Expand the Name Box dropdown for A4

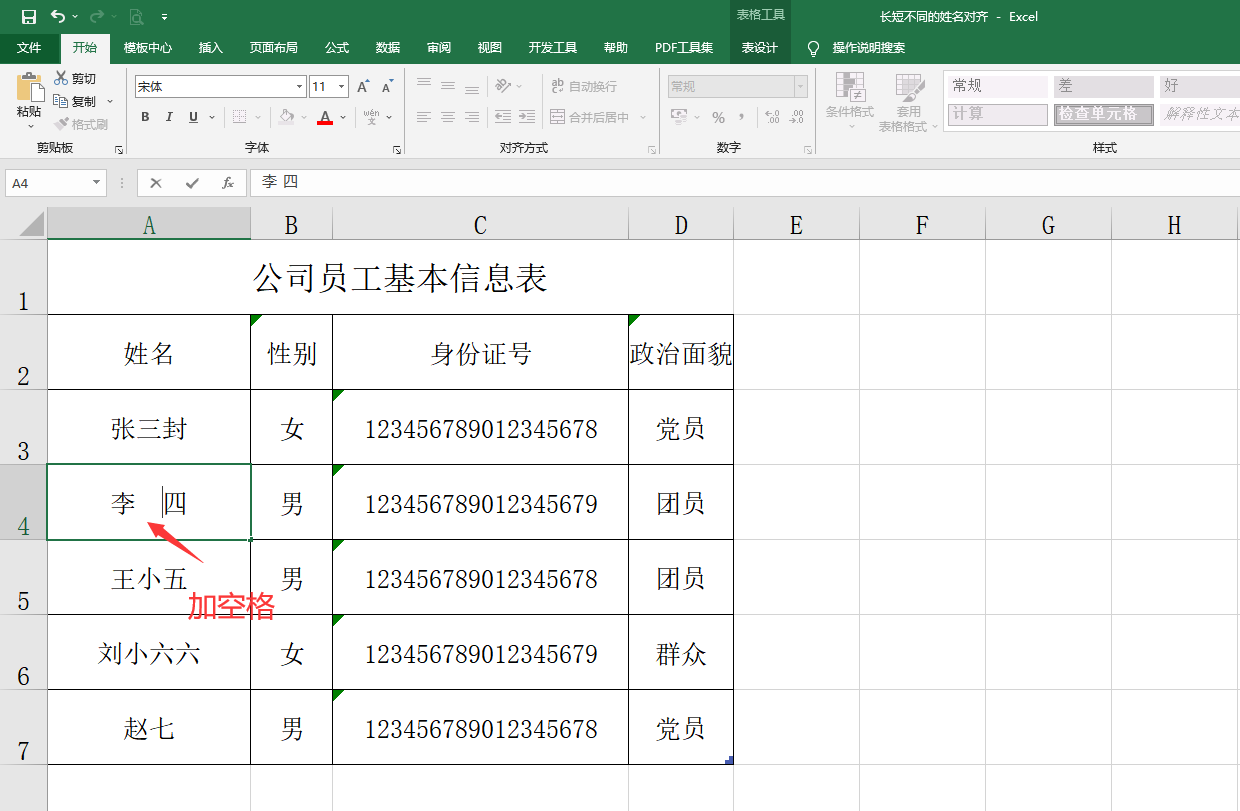point(97,183)
